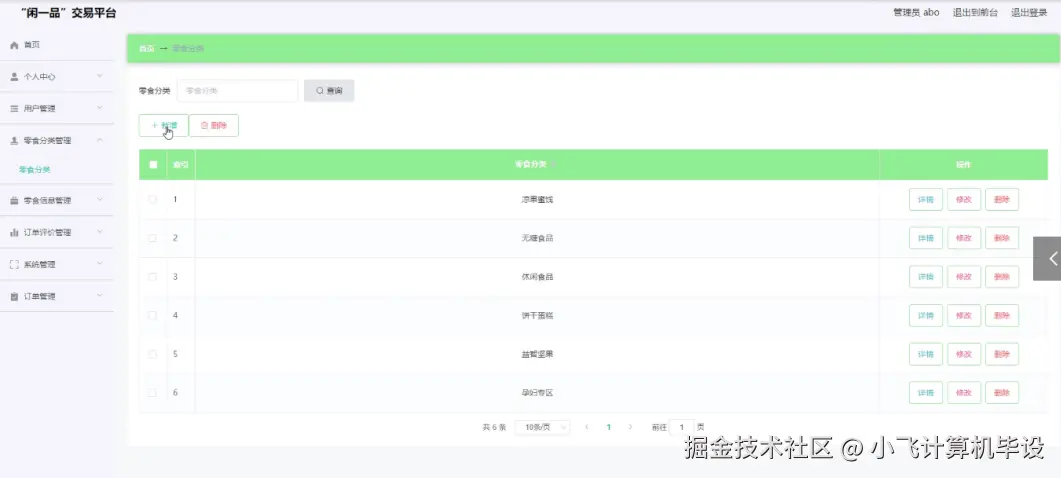
Task: Open 详情 for 凉果蜜饯 row
Action: point(926,200)
